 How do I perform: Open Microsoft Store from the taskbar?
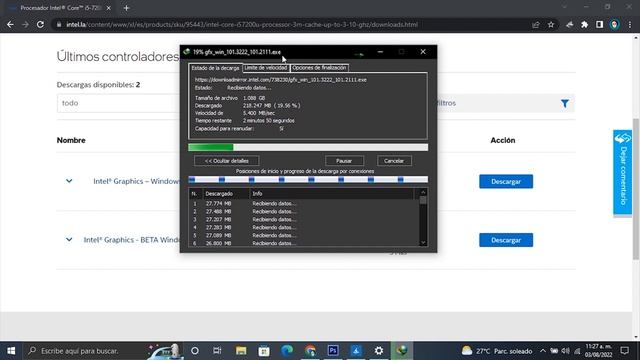(x=264, y=351)
